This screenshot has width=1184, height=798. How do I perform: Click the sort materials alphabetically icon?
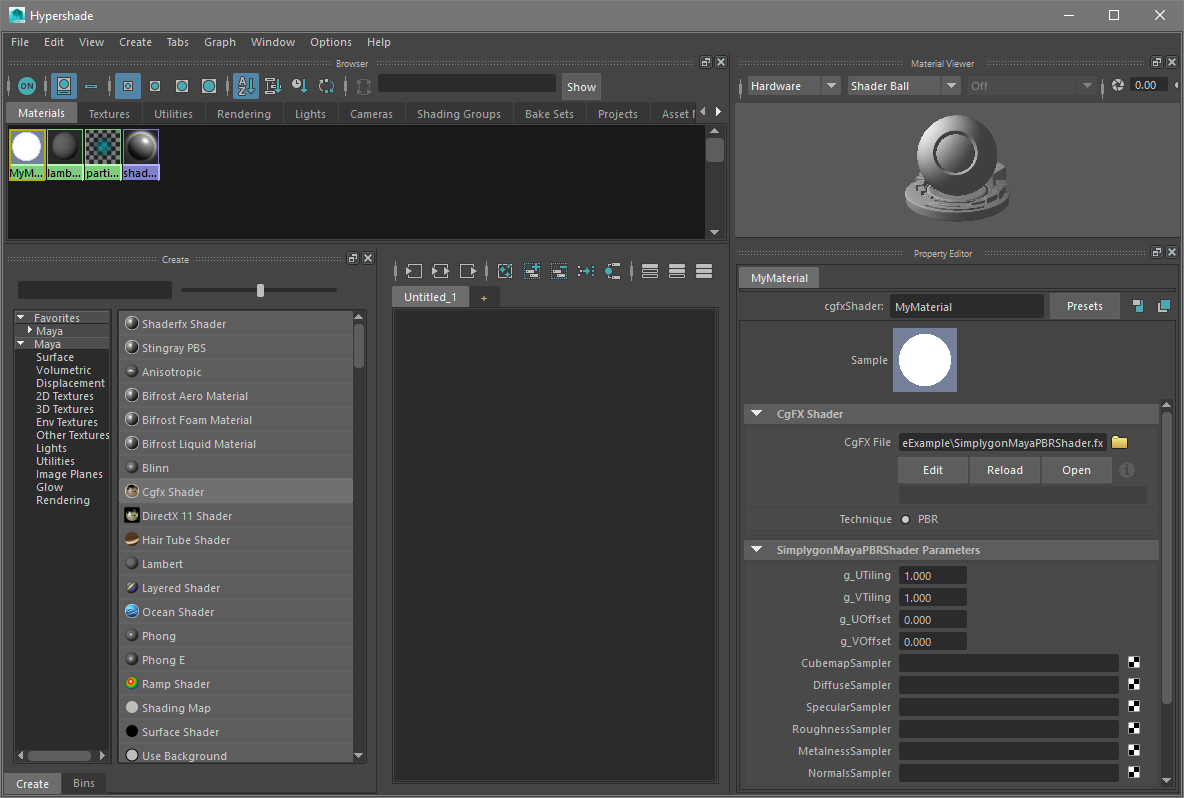pos(246,86)
